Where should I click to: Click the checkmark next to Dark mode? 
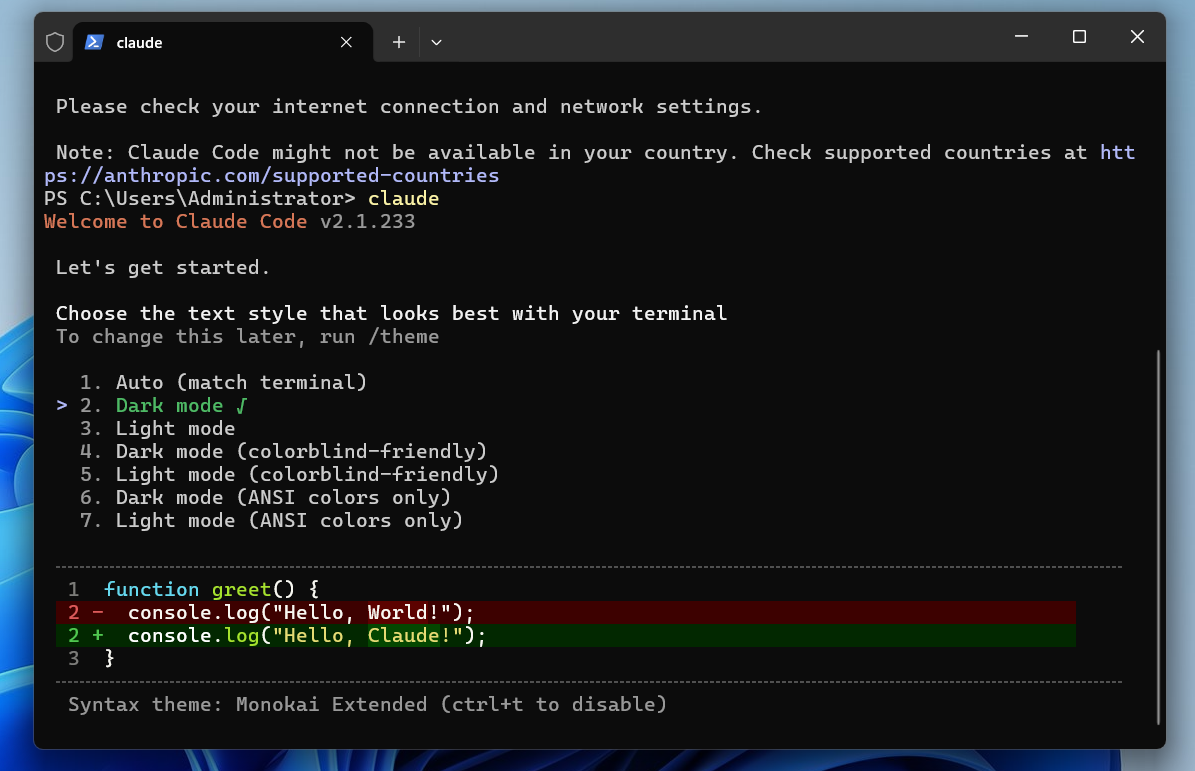pyautogui.click(x=242, y=405)
